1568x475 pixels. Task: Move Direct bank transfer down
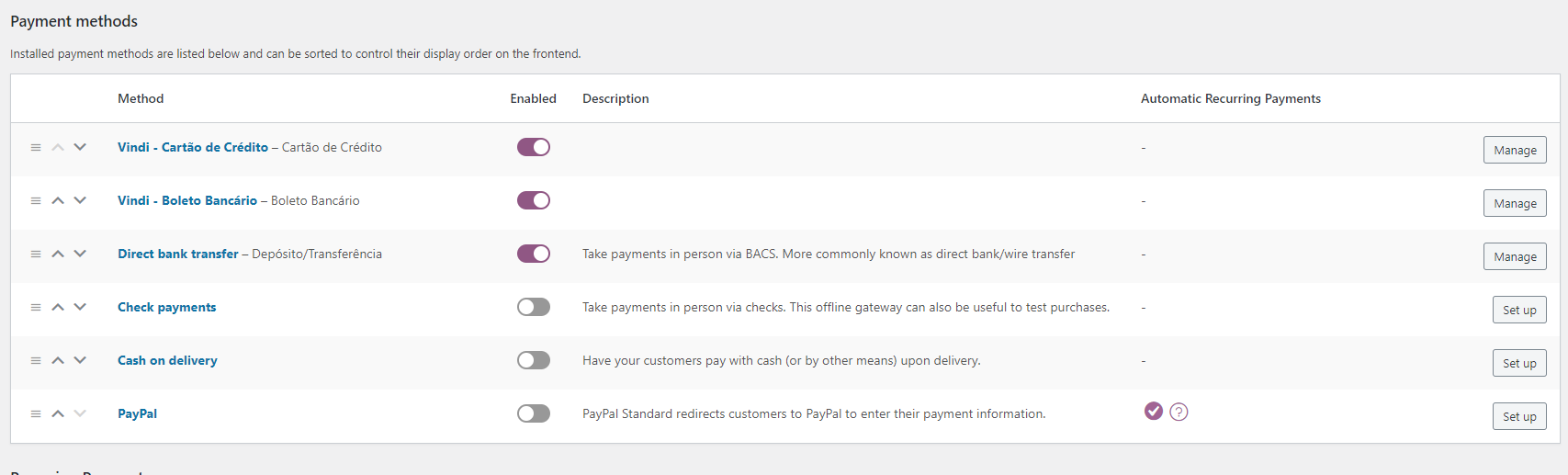[80, 254]
